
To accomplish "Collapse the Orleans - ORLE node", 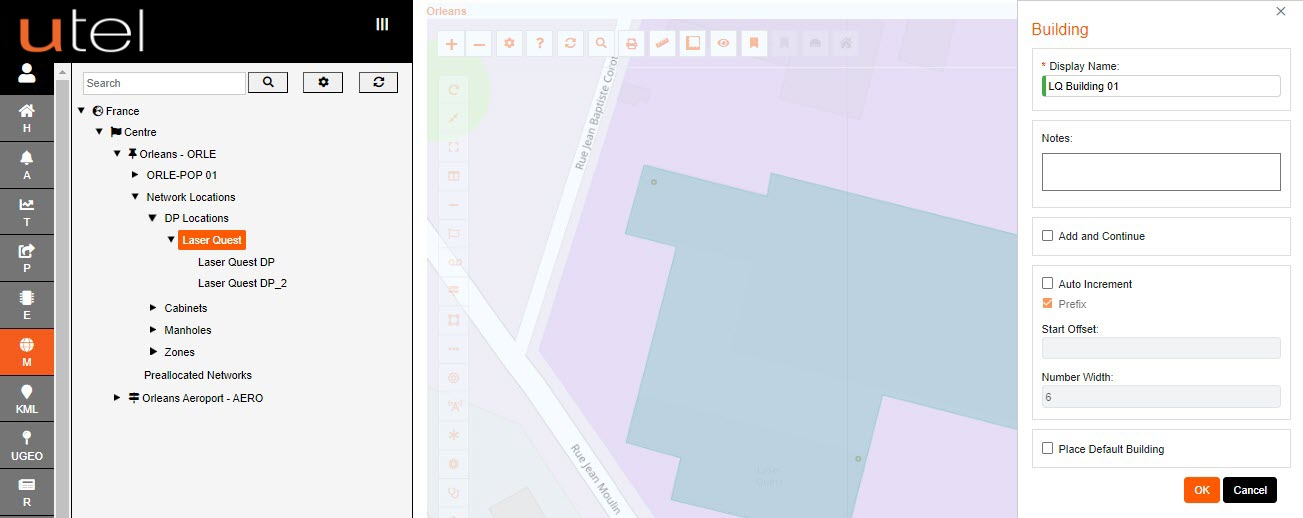I will click(117, 154).
